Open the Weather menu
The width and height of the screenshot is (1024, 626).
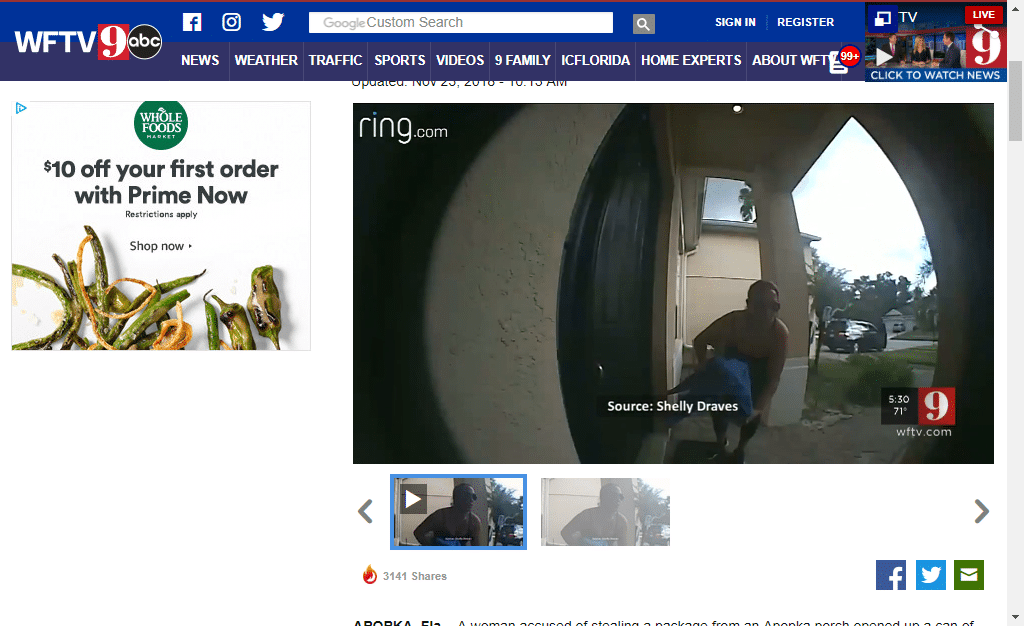[266, 60]
